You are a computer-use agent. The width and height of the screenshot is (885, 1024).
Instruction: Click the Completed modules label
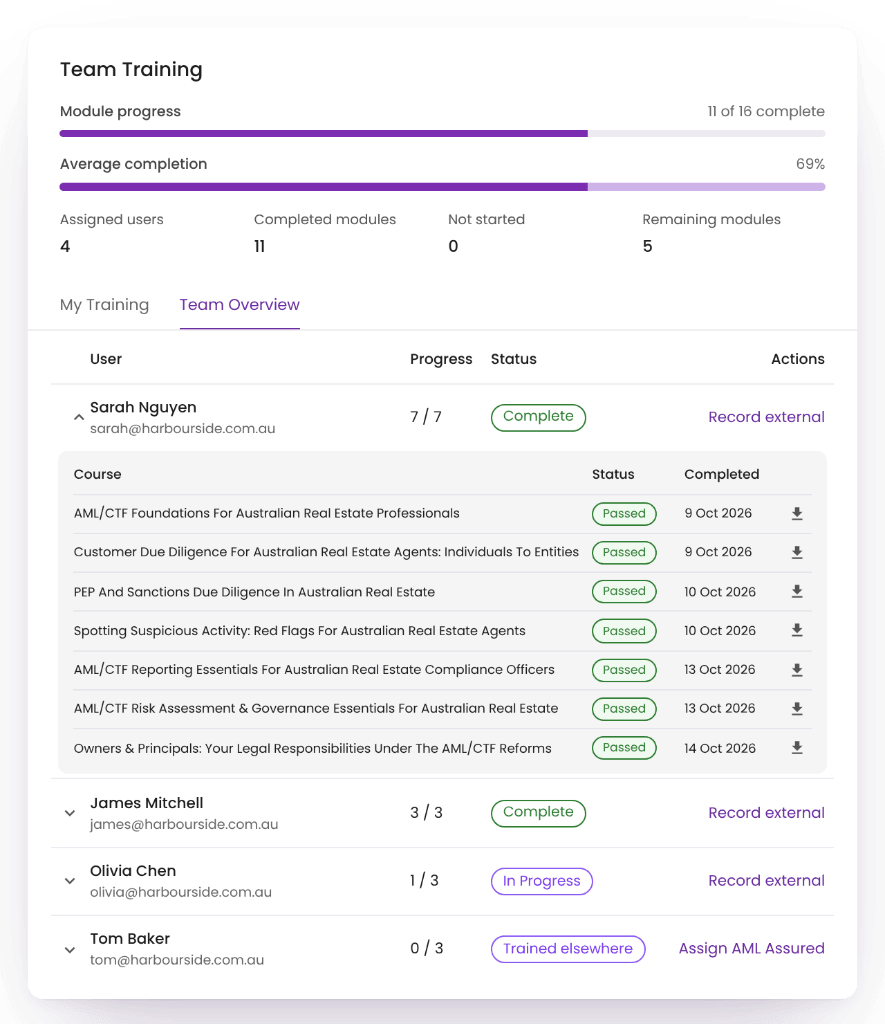tap(325, 219)
